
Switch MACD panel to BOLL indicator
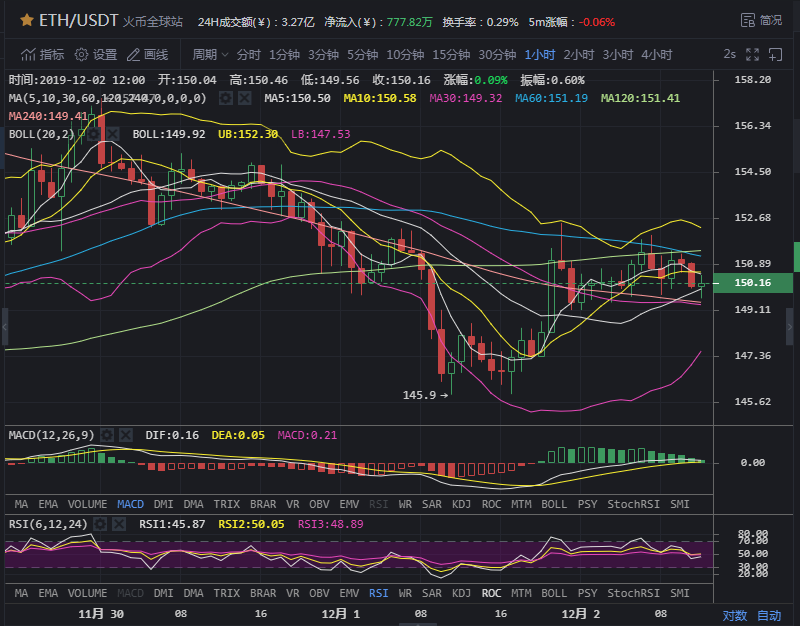(x=554, y=504)
